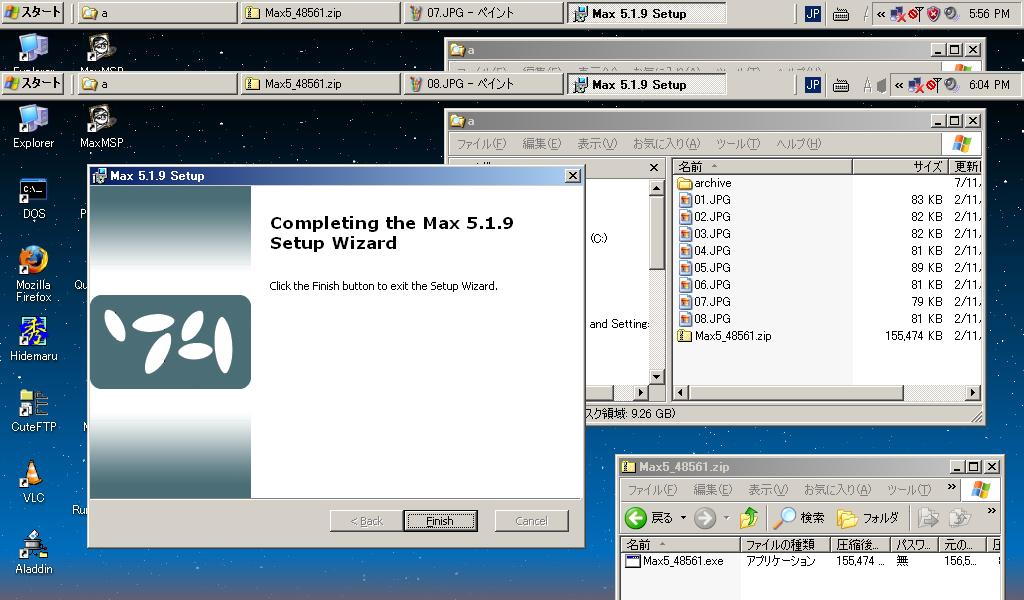Click the 6:04 PM clock

(989, 85)
